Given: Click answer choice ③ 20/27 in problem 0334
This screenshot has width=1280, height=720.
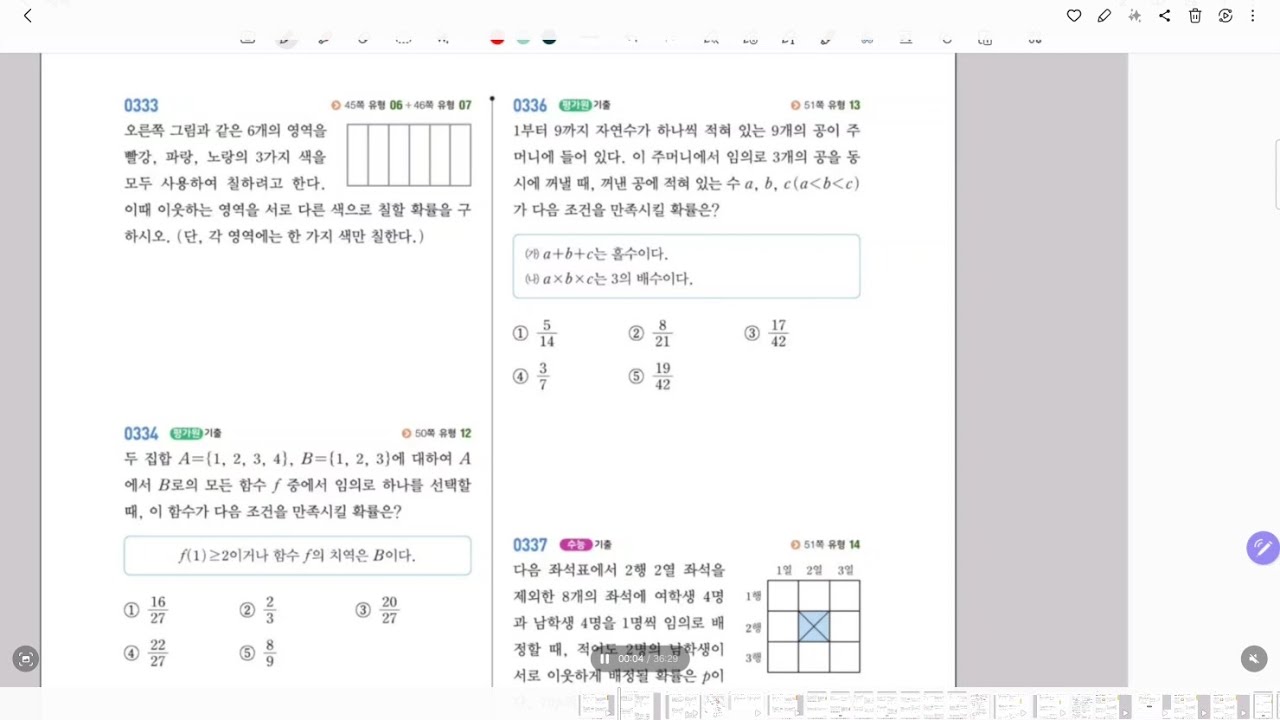Looking at the screenshot, I should point(377,610).
